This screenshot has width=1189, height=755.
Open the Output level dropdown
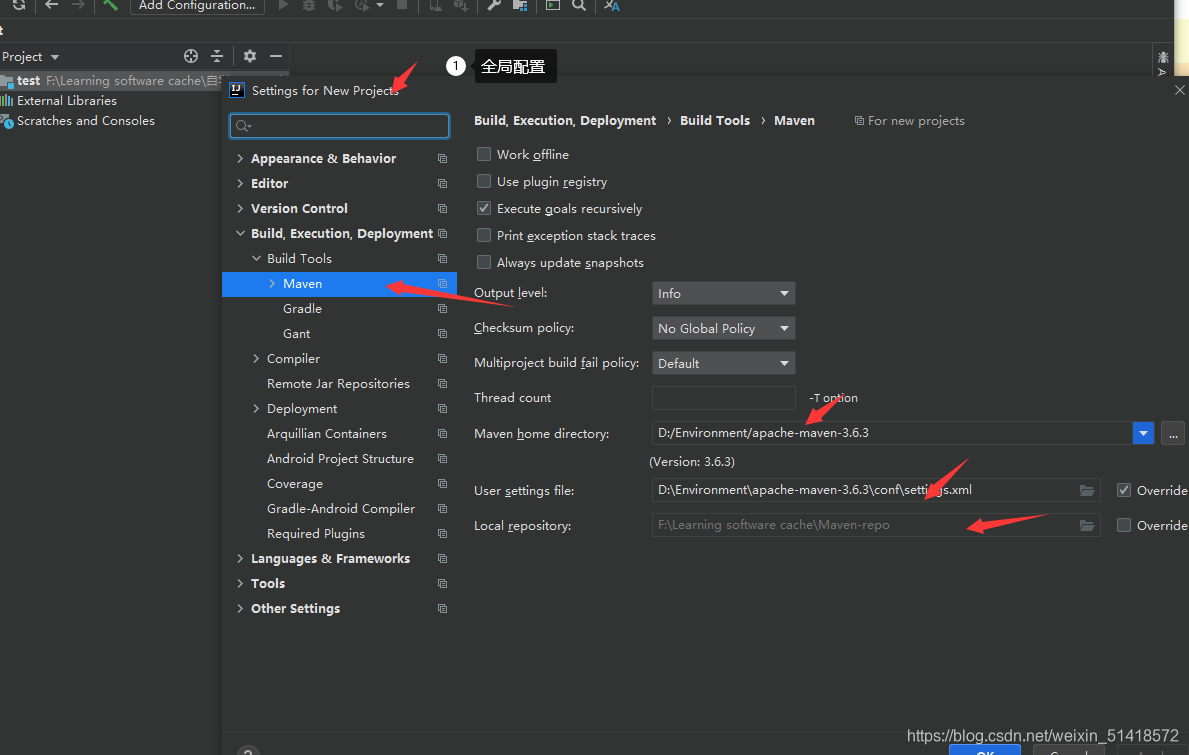tap(723, 293)
